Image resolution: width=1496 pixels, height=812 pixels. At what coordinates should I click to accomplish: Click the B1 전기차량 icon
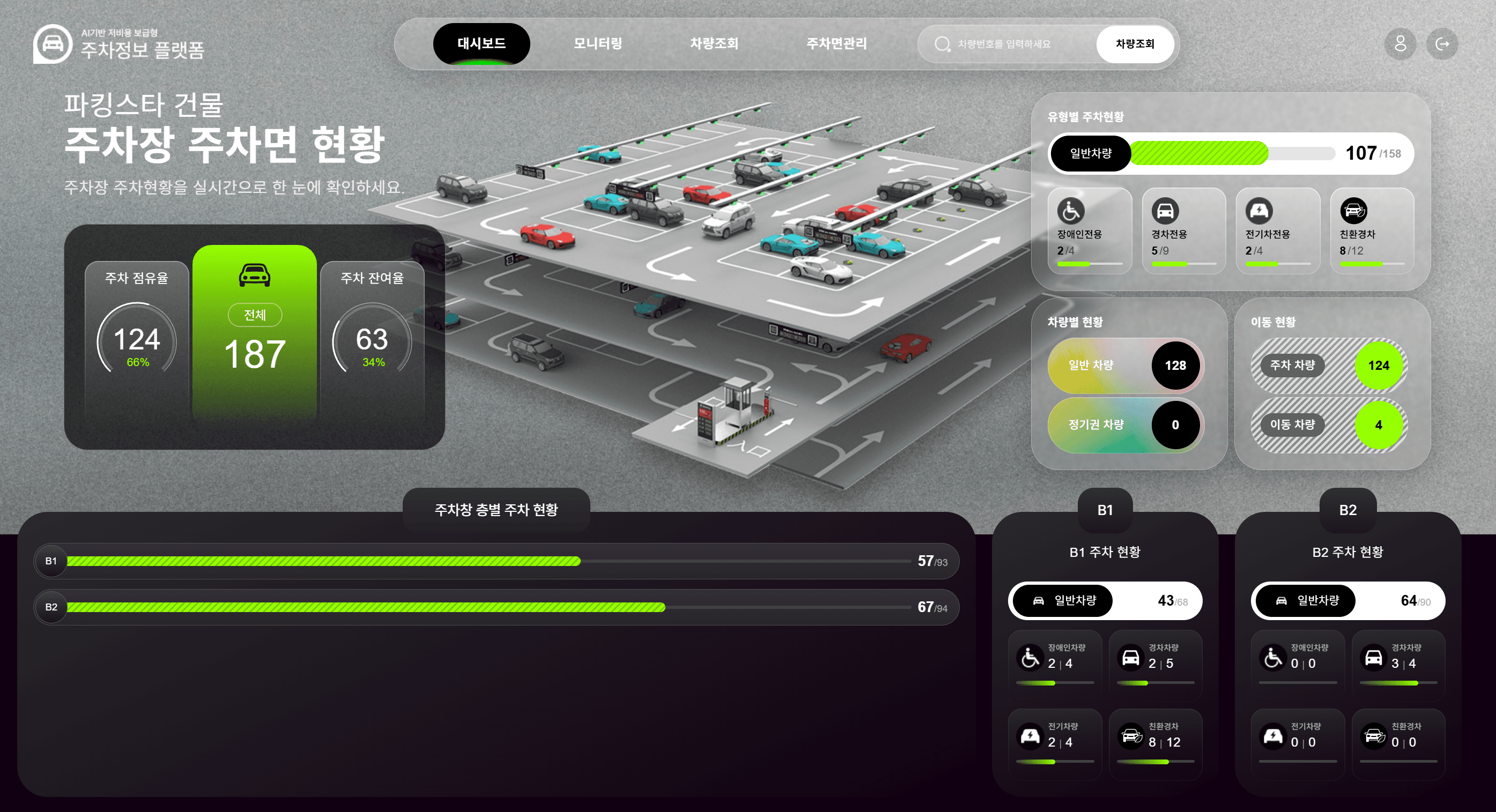1030,736
